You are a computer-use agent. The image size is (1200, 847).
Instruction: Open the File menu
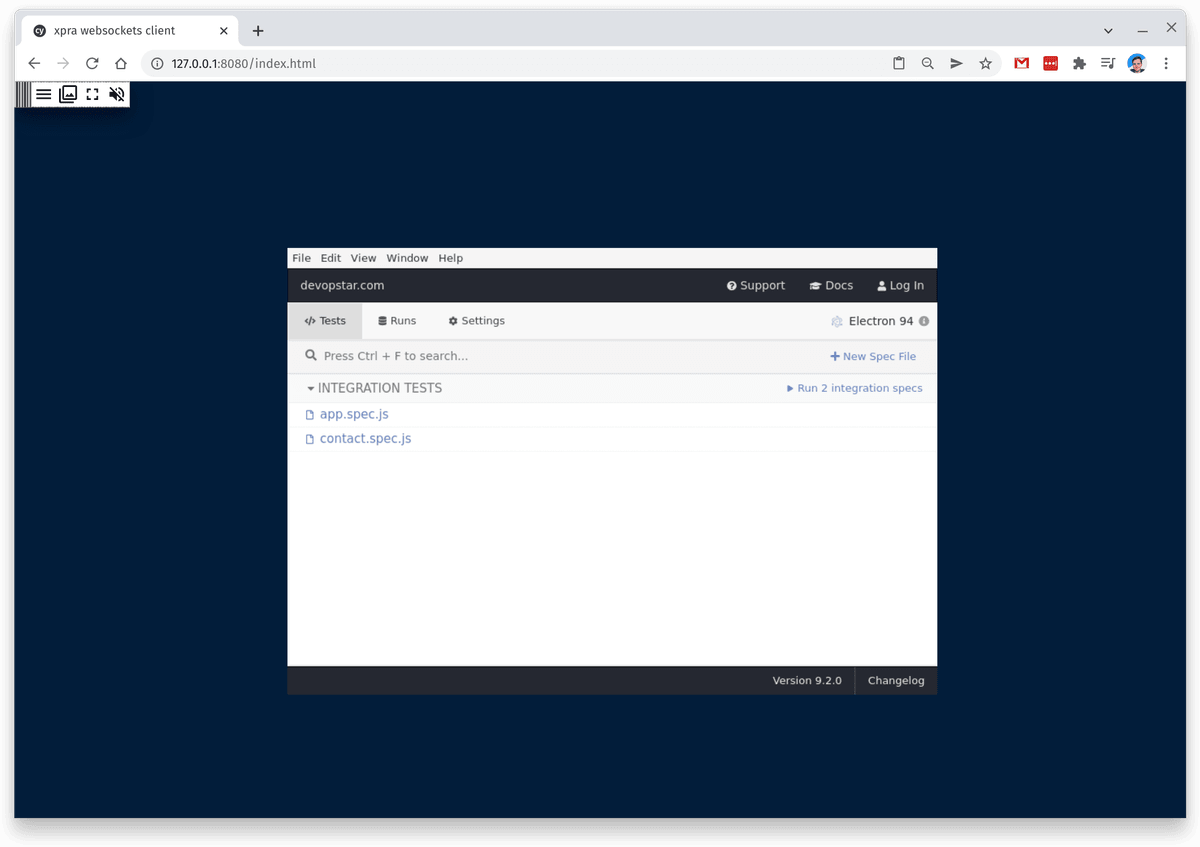coord(301,257)
